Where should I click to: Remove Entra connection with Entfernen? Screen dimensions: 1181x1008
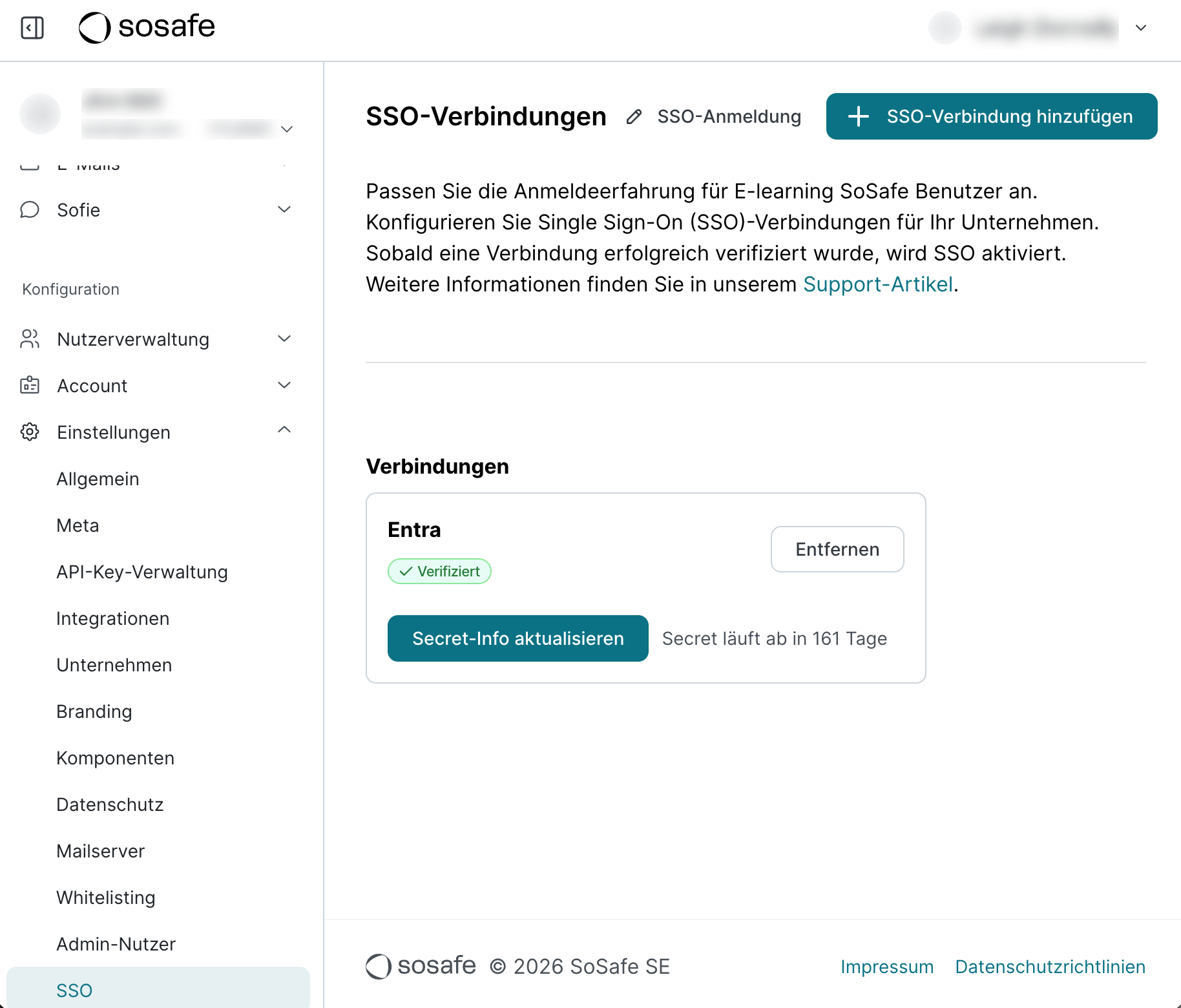click(837, 549)
